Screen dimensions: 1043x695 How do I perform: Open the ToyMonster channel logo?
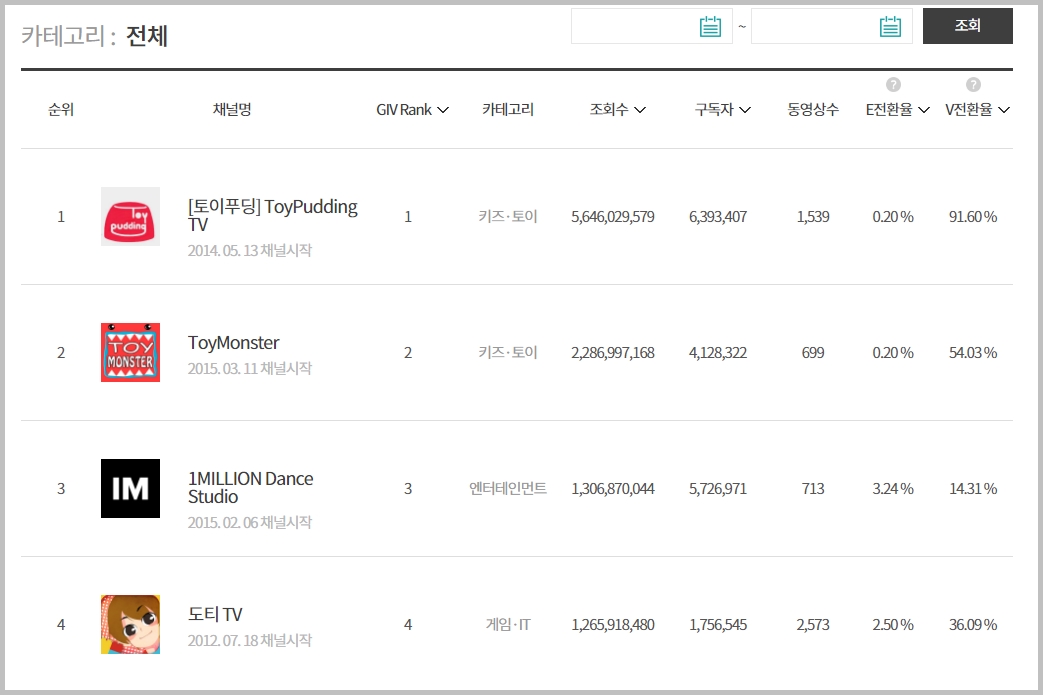pos(130,352)
